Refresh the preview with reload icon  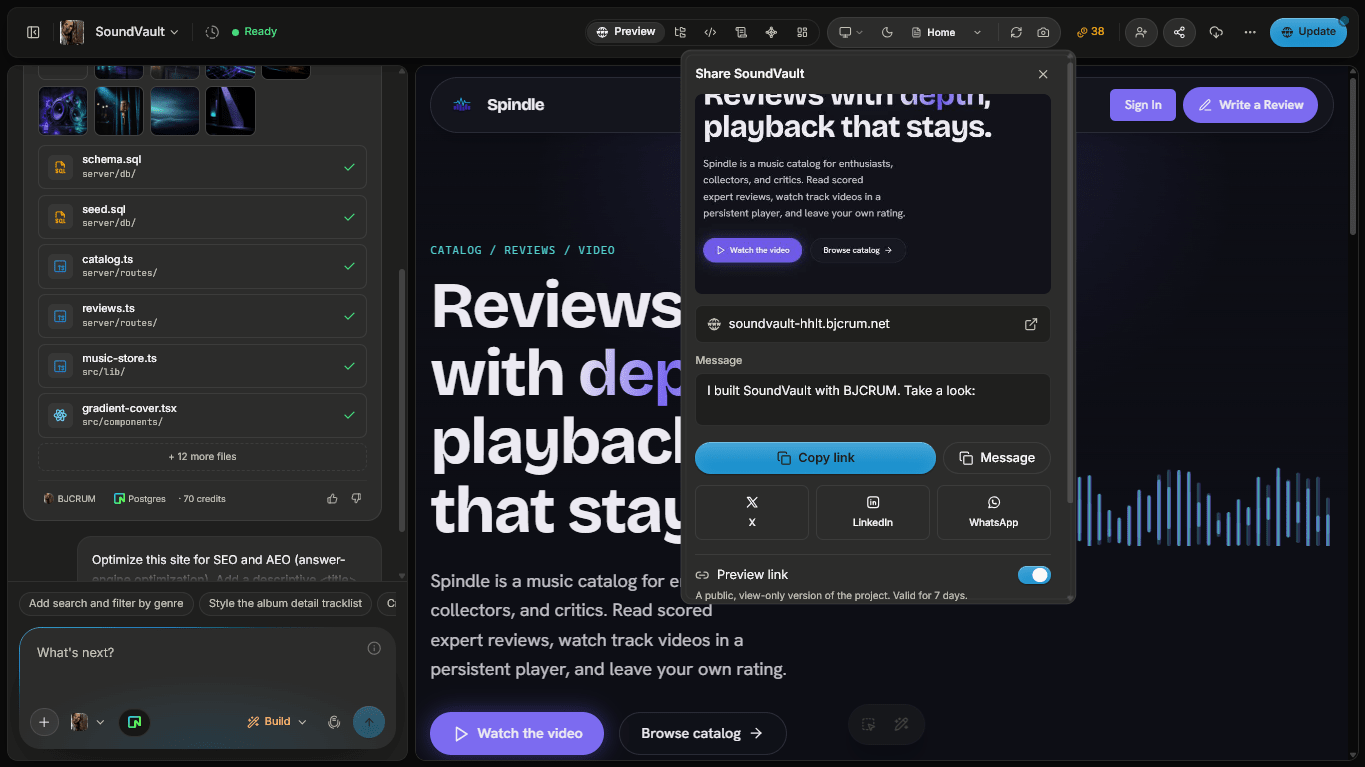[1016, 32]
